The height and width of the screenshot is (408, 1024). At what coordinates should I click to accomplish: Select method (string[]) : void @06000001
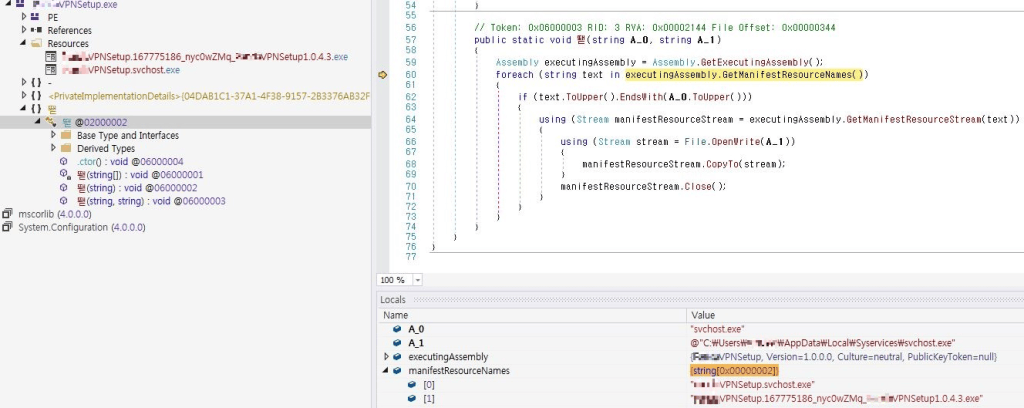[140, 174]
